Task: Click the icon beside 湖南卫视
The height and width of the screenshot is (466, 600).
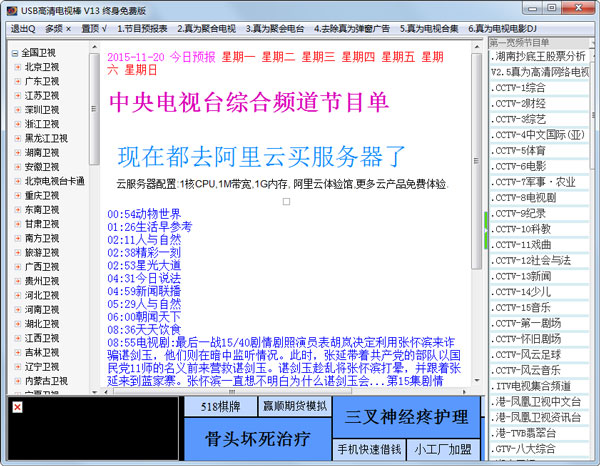Action: 18,153
